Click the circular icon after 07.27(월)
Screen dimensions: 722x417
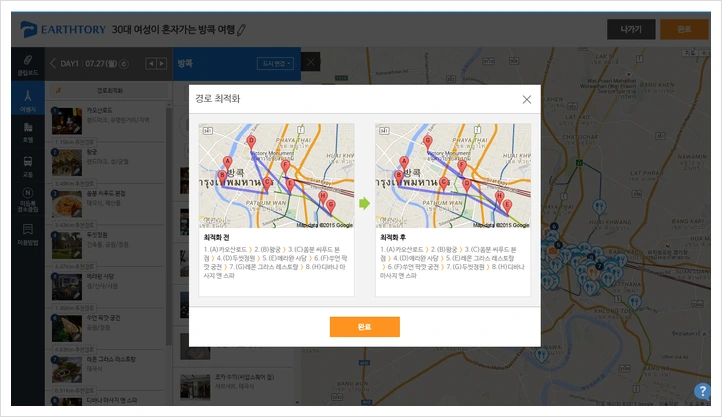(124, 64)
